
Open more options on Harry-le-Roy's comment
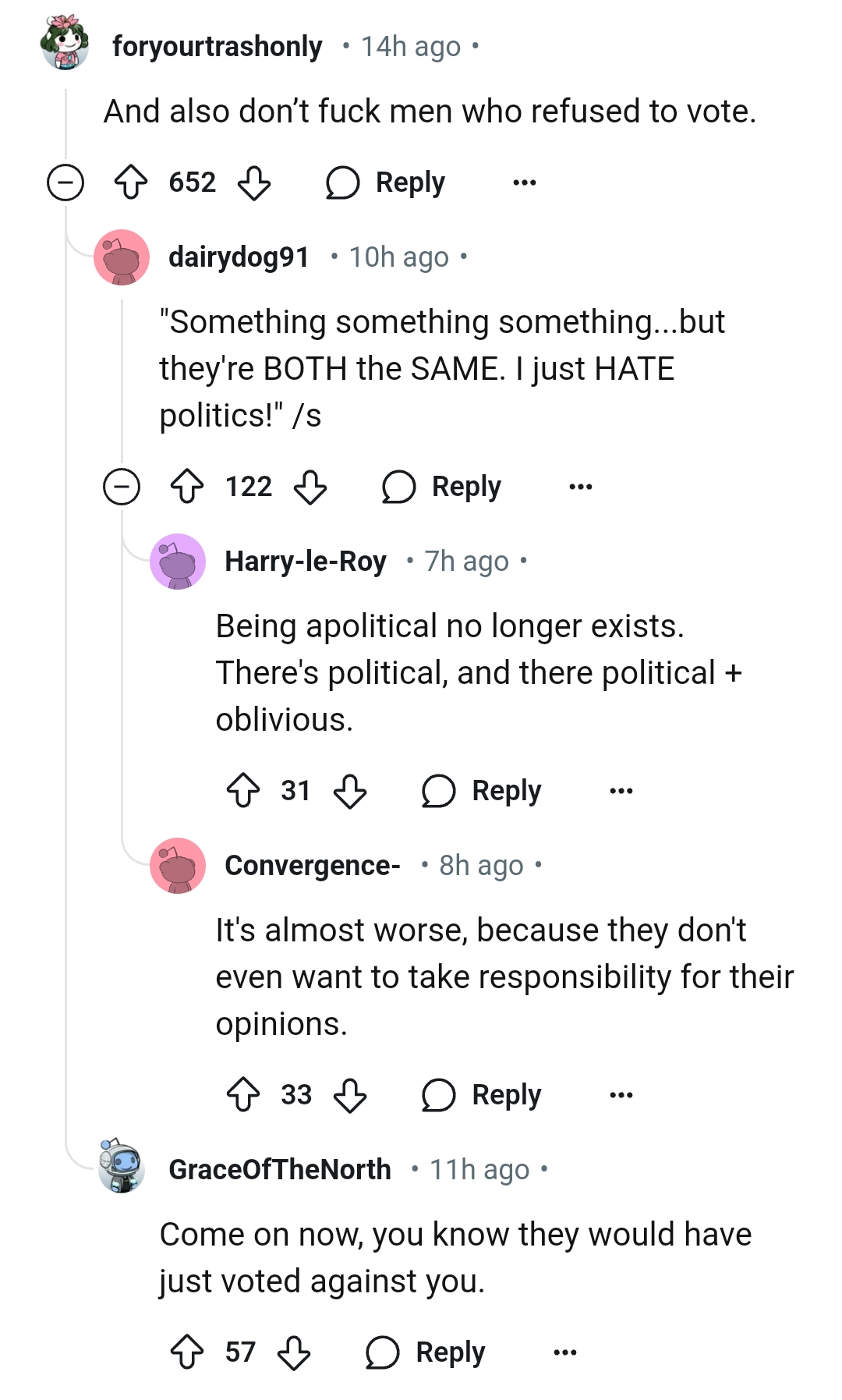pyautogui.click(x=621, y=791)
